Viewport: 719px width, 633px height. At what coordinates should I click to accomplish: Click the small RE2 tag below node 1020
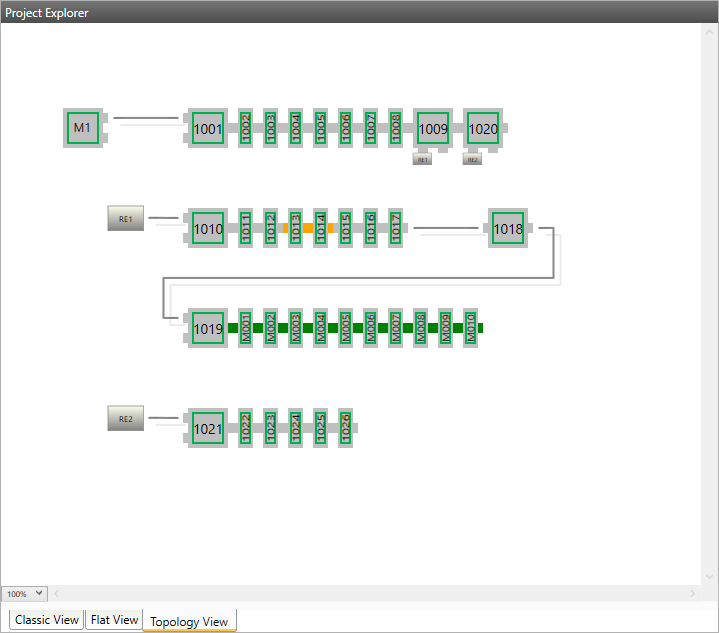472,159
